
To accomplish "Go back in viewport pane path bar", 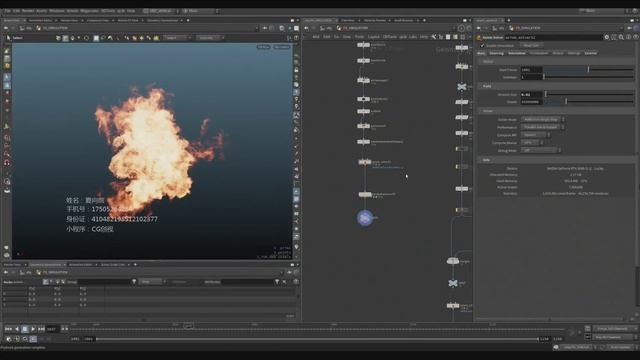I will click(6, 28).
